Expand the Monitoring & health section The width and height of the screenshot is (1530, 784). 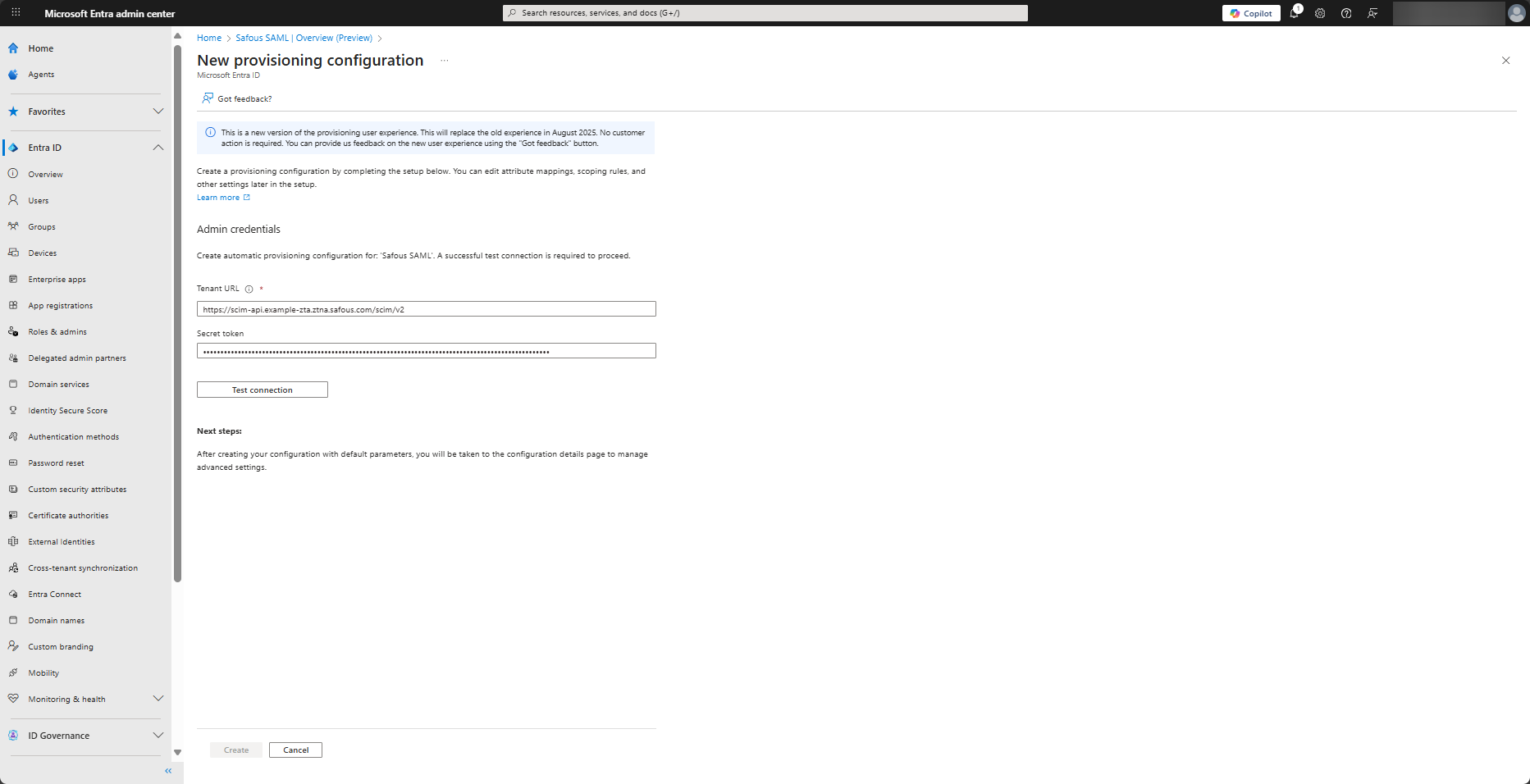(158, 699)
